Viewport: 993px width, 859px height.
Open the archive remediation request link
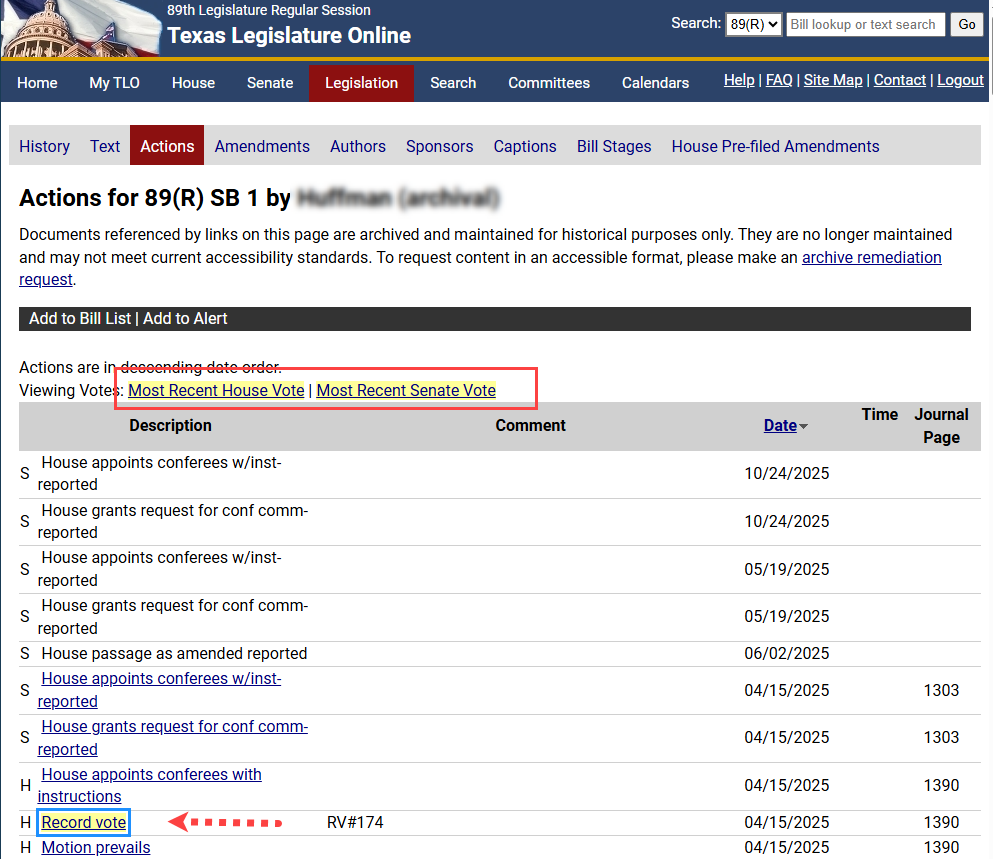[x=871, y=257]
